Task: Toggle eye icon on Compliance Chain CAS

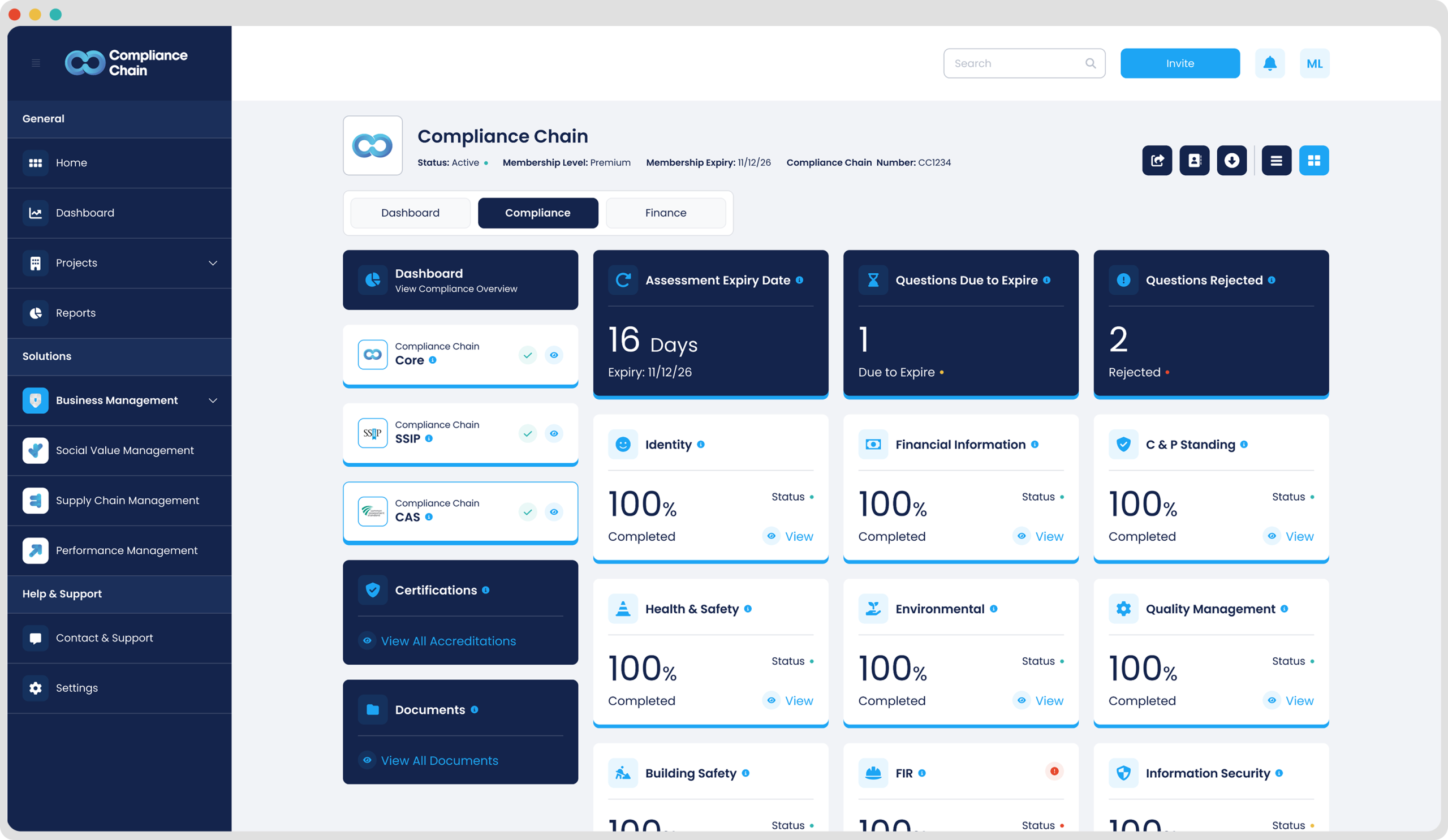Action: coord(553,512)
